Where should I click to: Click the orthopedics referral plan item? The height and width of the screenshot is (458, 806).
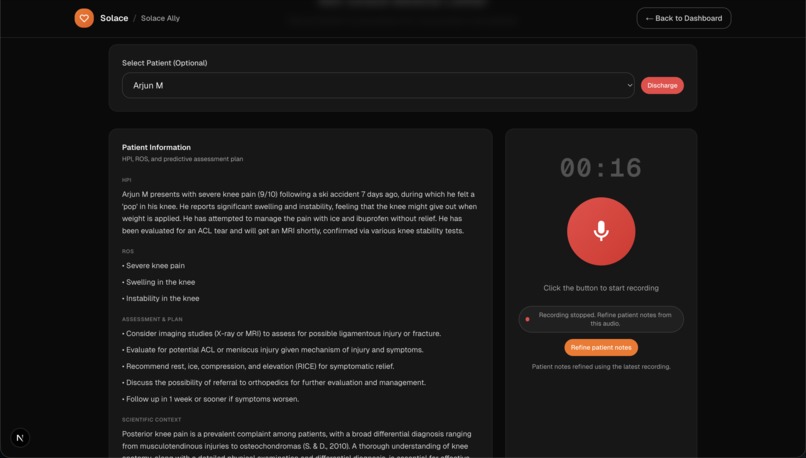click(x=273, y=383)
